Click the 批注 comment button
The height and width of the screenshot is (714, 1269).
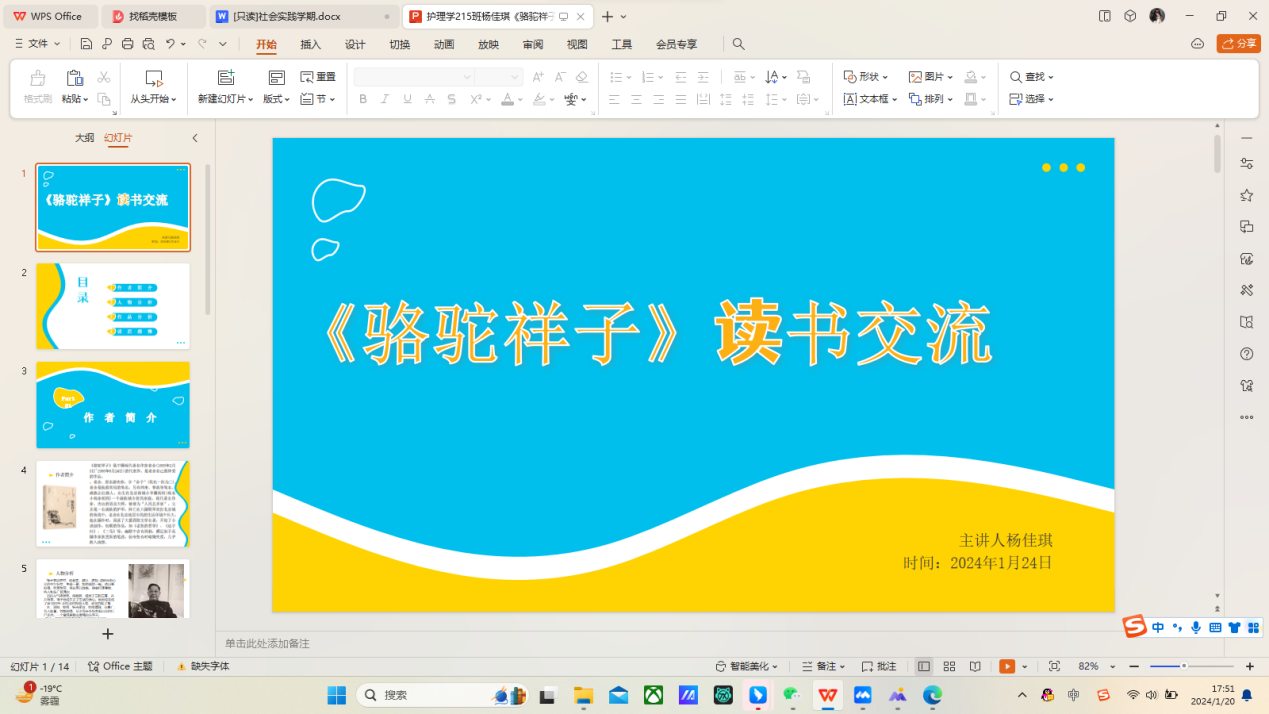pyautogui.click(x=879, y=666)
